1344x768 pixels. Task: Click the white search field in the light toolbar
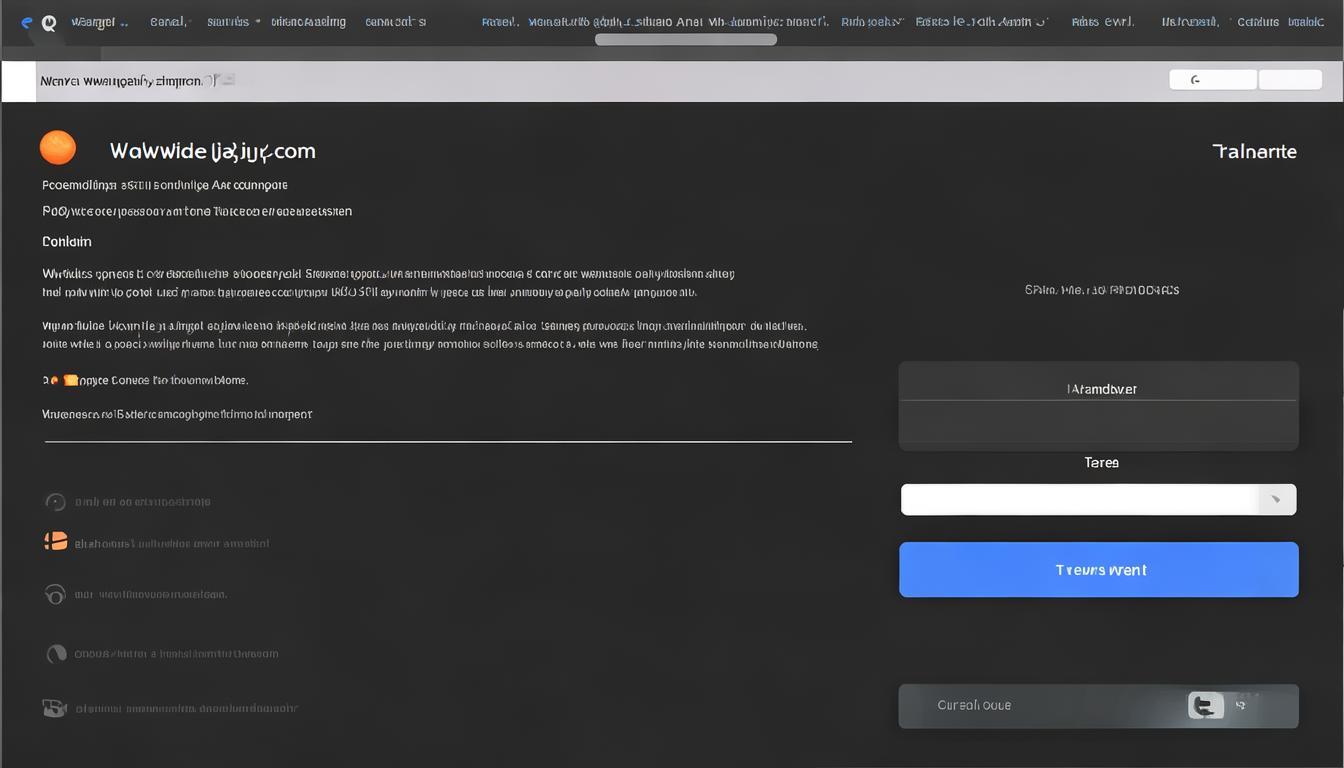click(x=1212, y=80)
